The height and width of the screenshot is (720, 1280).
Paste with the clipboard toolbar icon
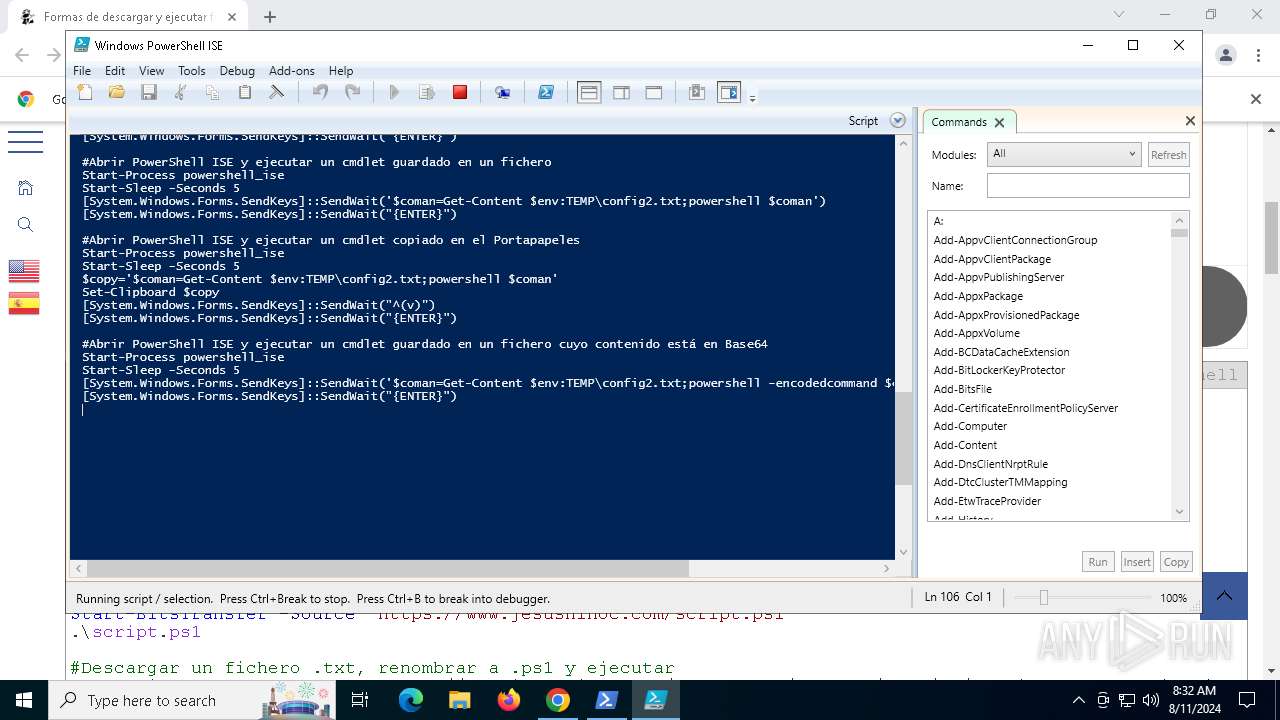click(244, 92)
